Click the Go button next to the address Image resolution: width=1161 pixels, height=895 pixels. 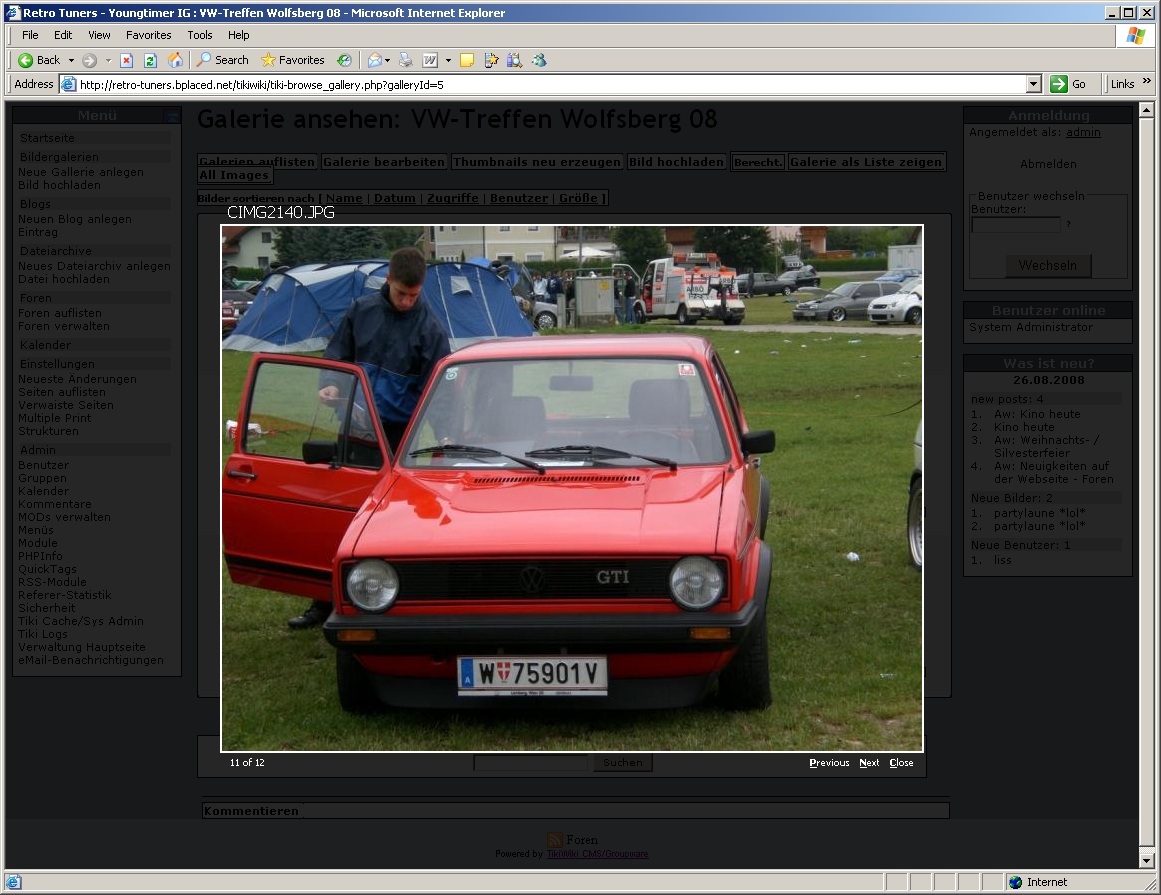pos(1068,84)
